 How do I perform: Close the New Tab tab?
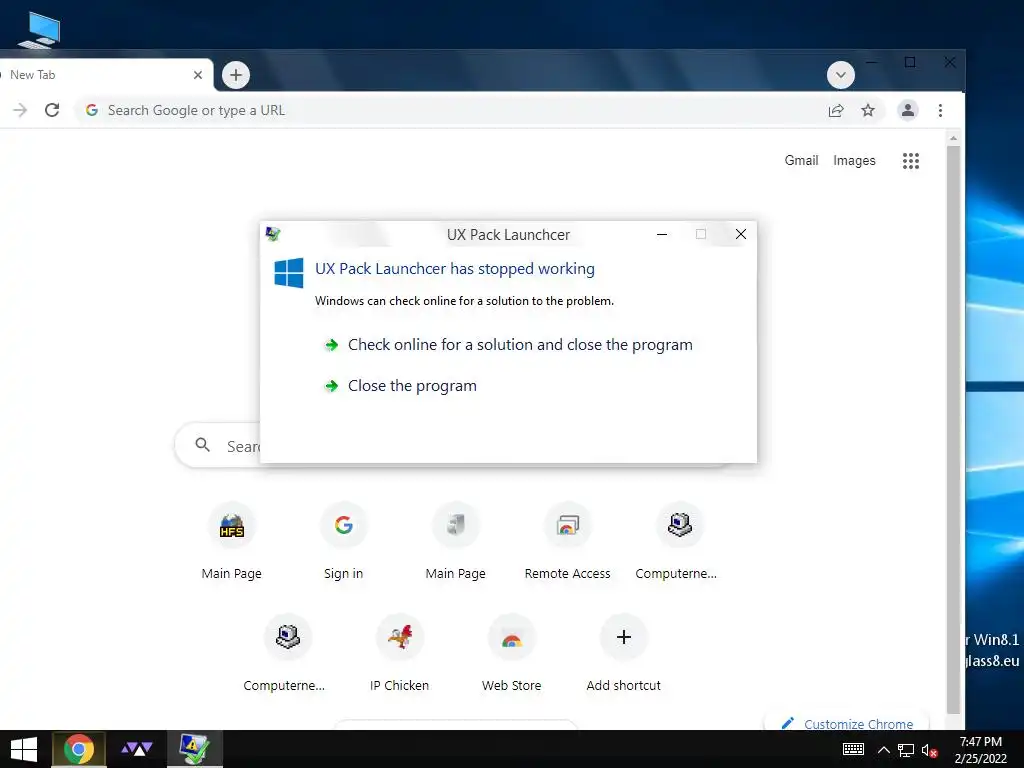tap(198, 75)
